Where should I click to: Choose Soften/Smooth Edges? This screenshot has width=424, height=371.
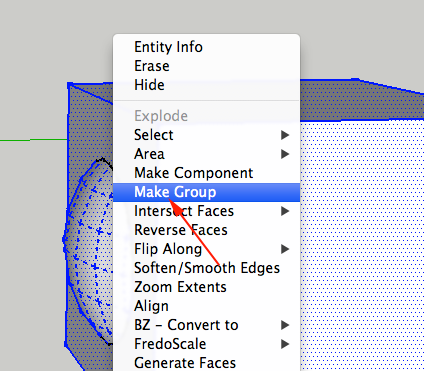click(x=206, y=268)
